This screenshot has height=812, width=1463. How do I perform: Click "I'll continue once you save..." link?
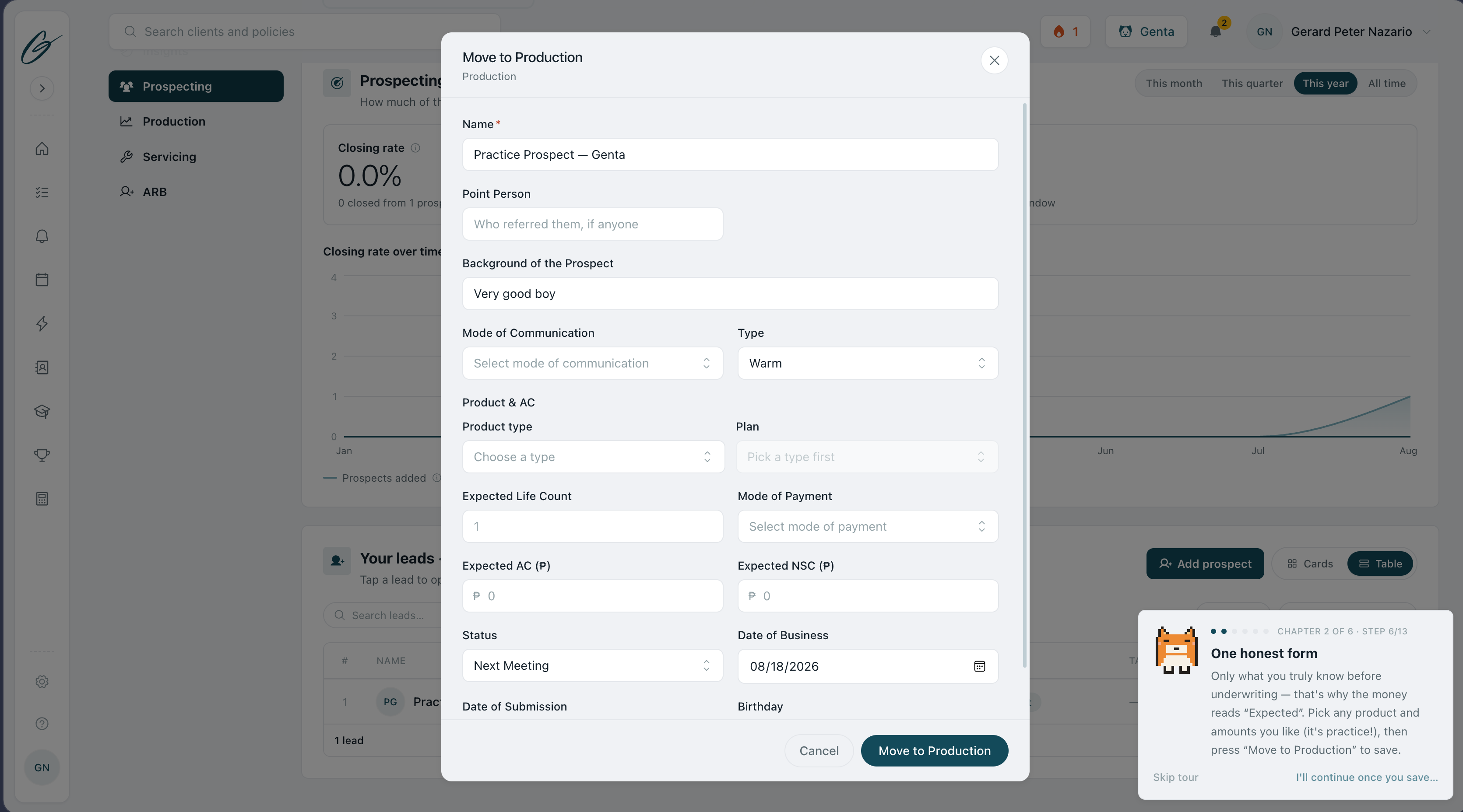pos(1367,777)
